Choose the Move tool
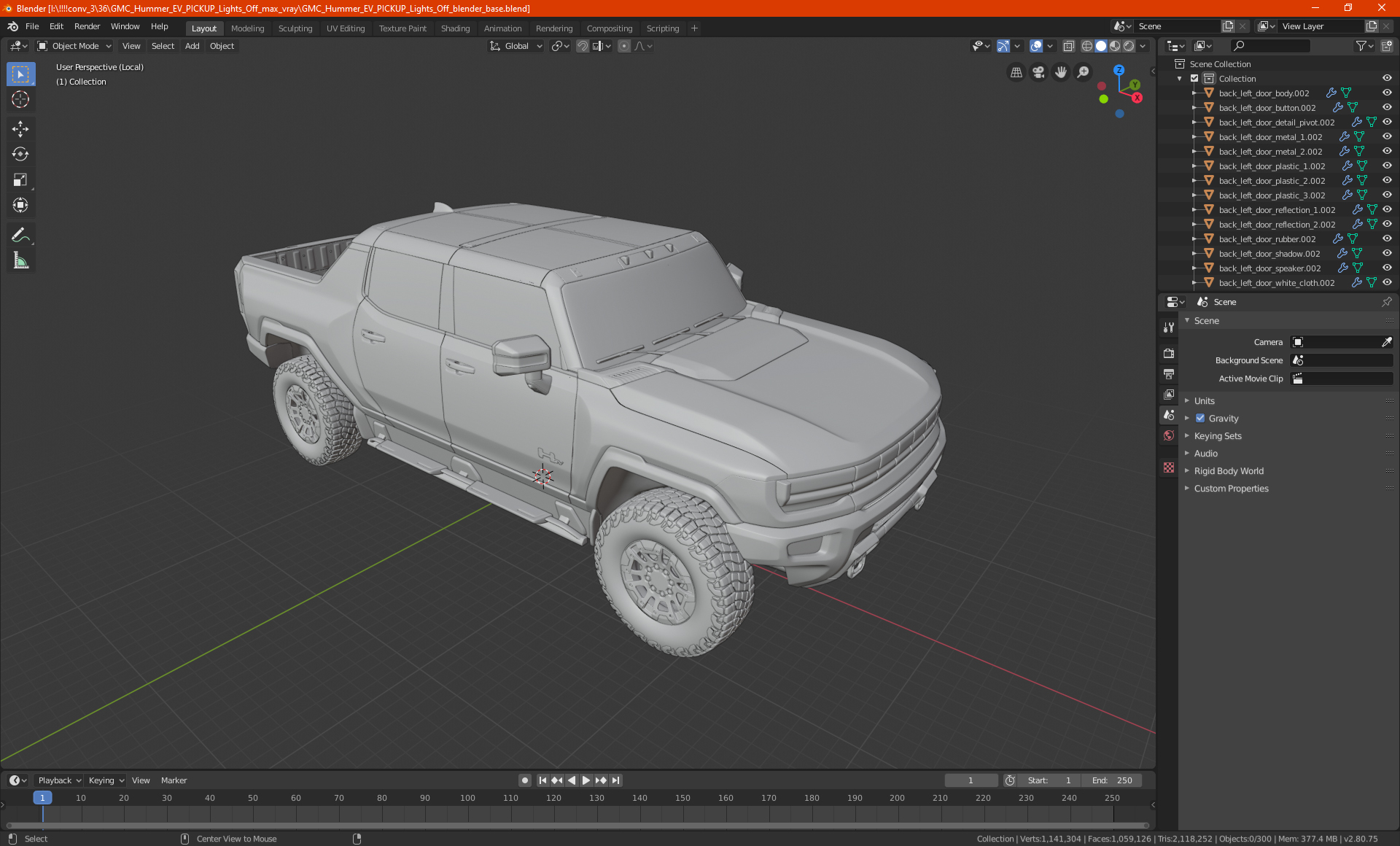 [x=20, y=129]
